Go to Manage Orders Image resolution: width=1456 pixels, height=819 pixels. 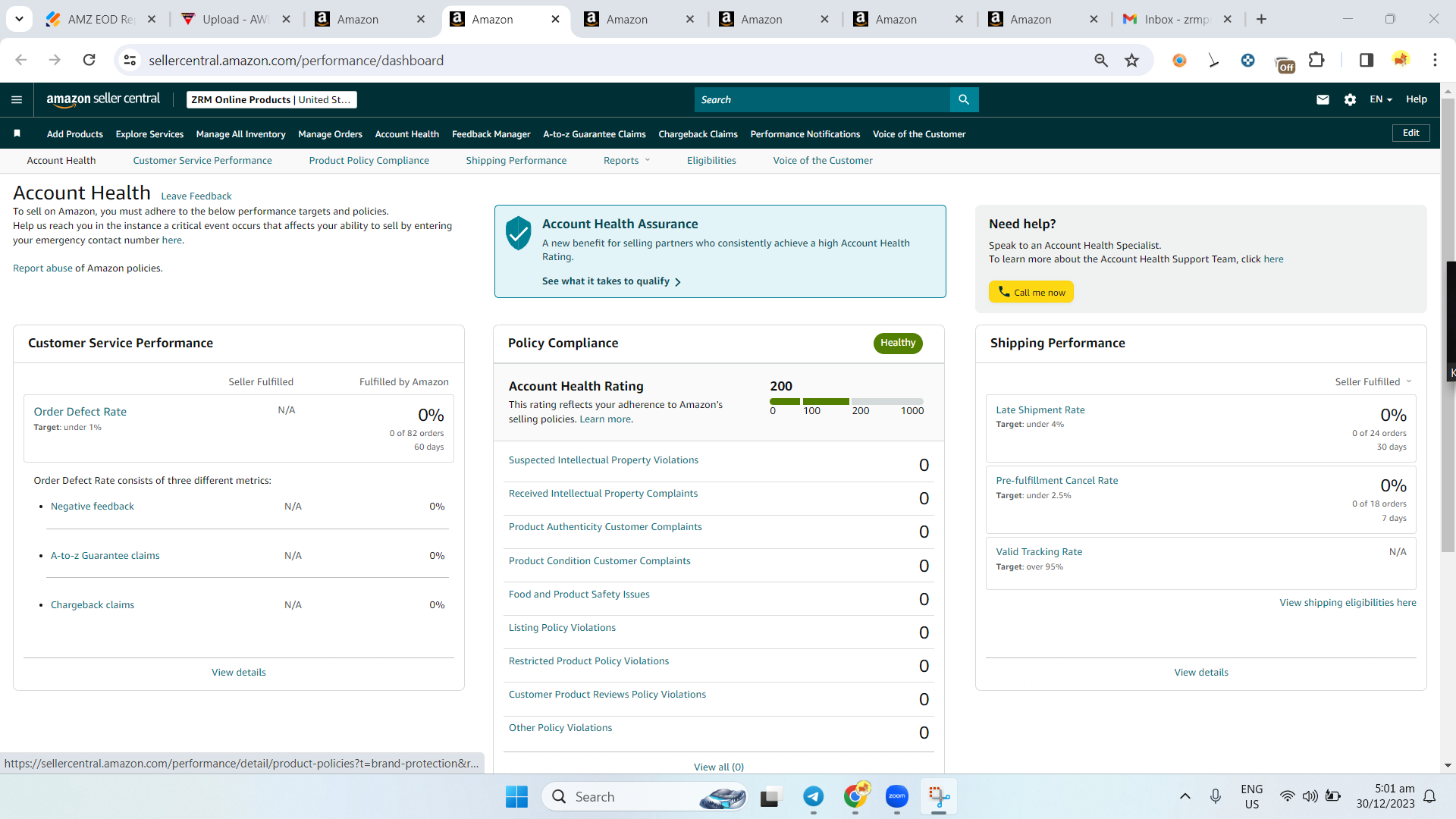point(330,134)
